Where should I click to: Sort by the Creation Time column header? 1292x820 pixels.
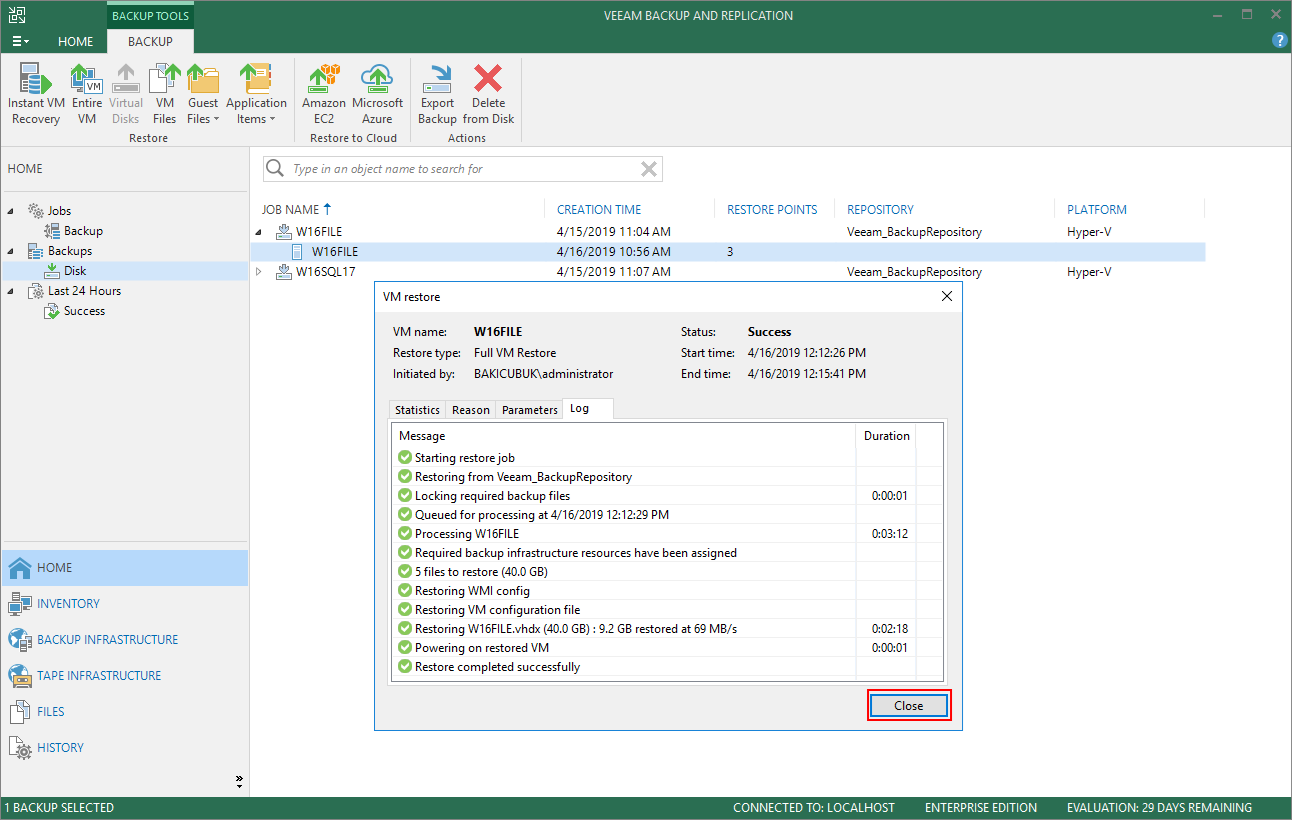(x=599, y=210)
